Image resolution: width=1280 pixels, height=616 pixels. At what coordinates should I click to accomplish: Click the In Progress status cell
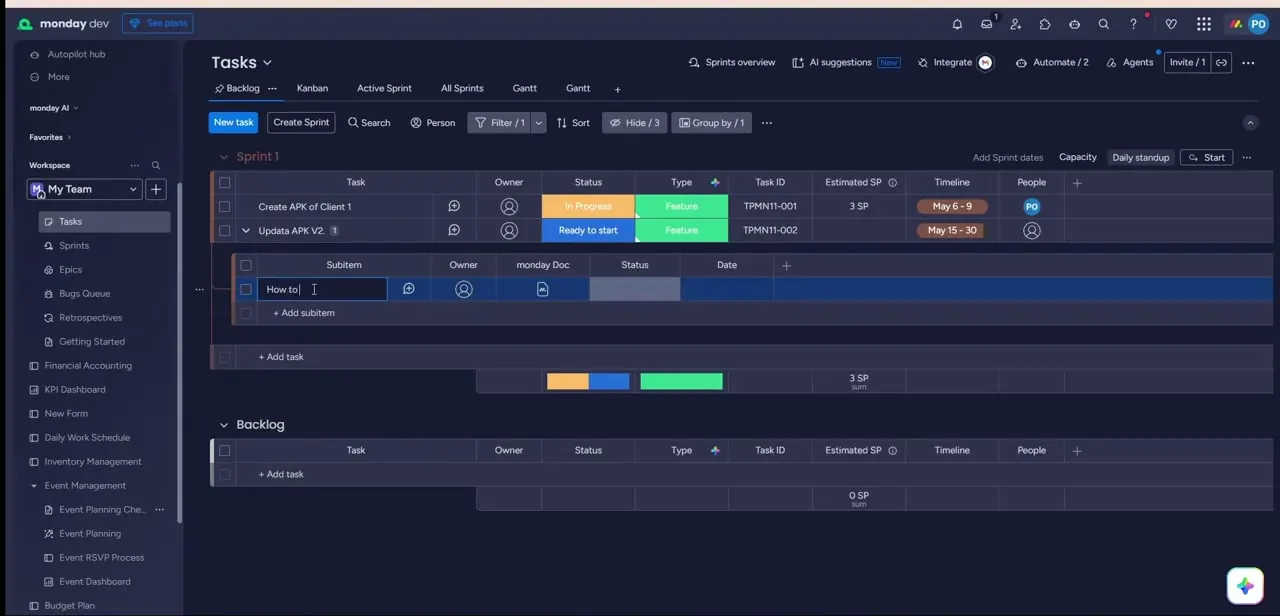click(588, 207)
